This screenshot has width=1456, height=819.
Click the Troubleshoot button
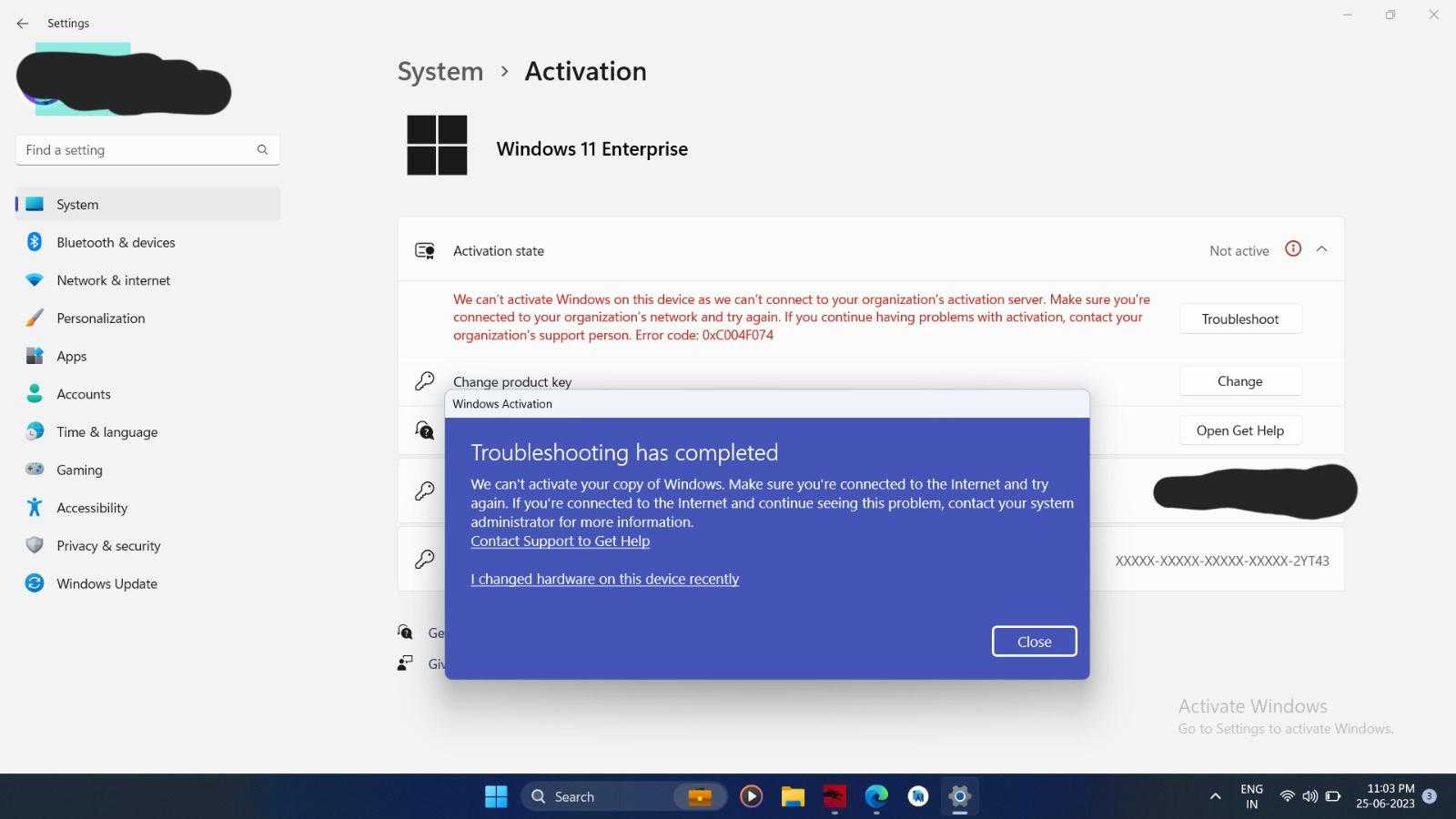click(x=1240, y=319)
